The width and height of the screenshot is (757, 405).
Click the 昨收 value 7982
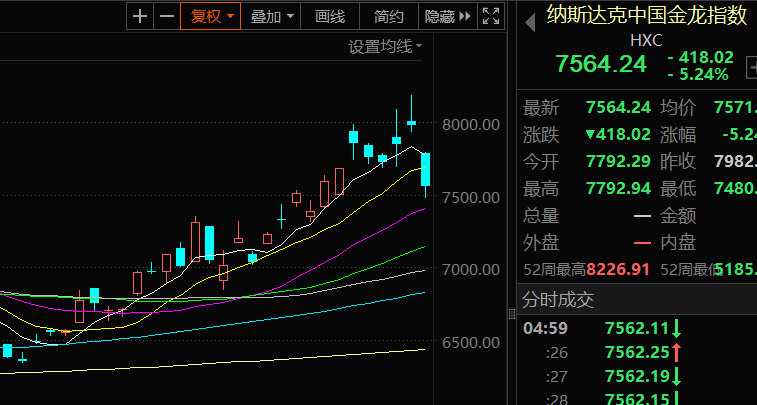pyautogui.click(x=736, y=161)
